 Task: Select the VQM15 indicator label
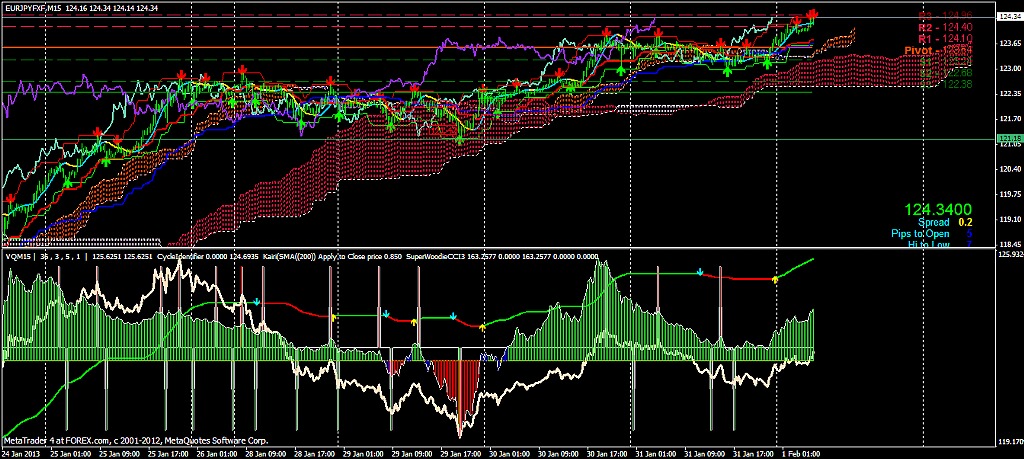[x=19, y=256]
